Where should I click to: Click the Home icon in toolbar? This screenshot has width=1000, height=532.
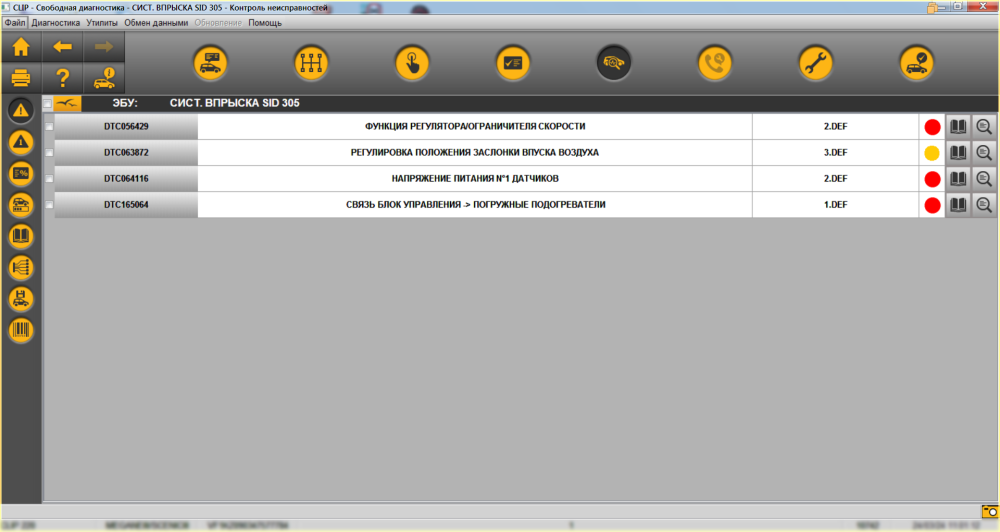point(21,47)
